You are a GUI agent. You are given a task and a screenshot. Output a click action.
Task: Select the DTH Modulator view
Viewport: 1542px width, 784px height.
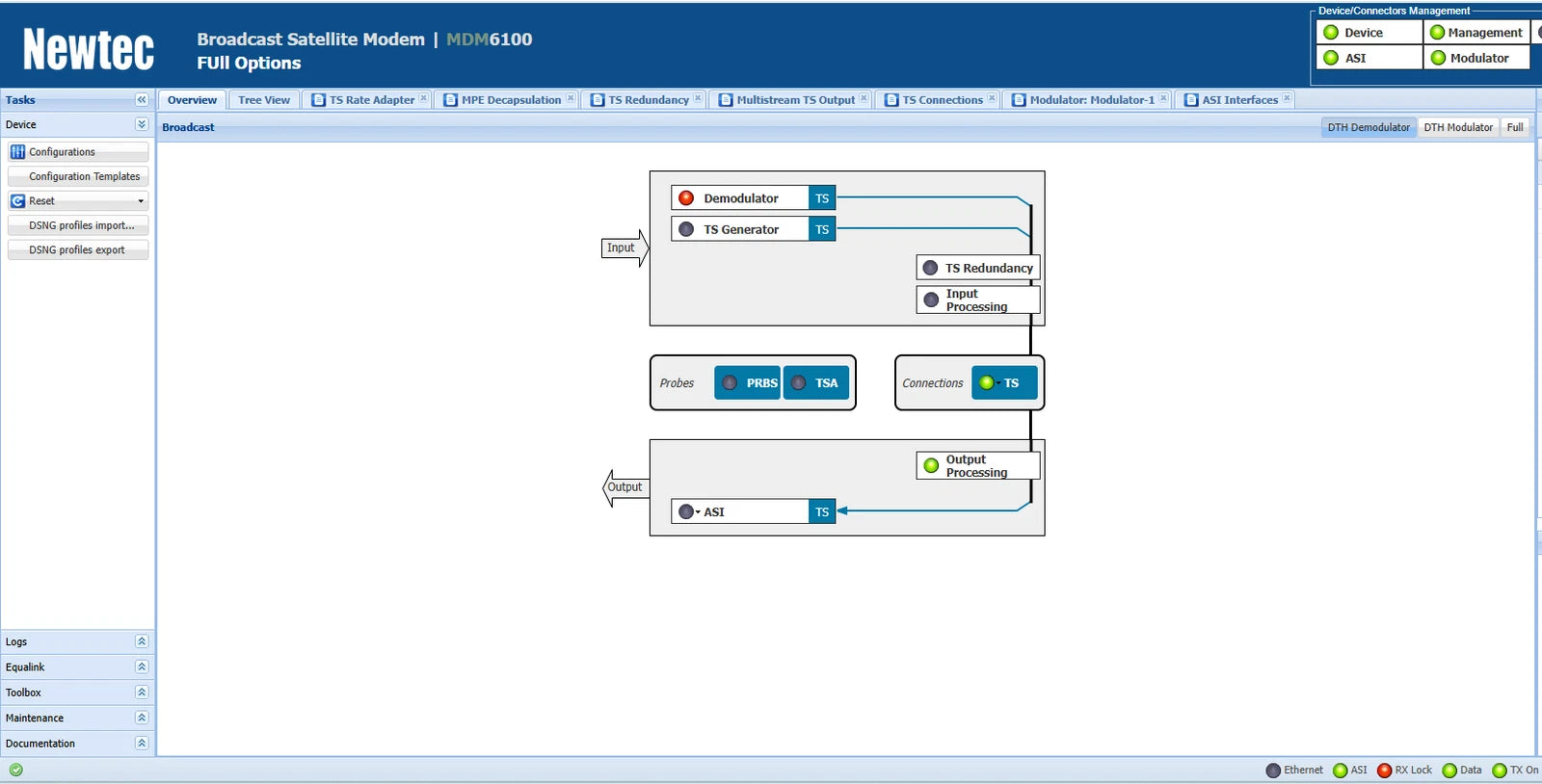(x=1458, y=127)
